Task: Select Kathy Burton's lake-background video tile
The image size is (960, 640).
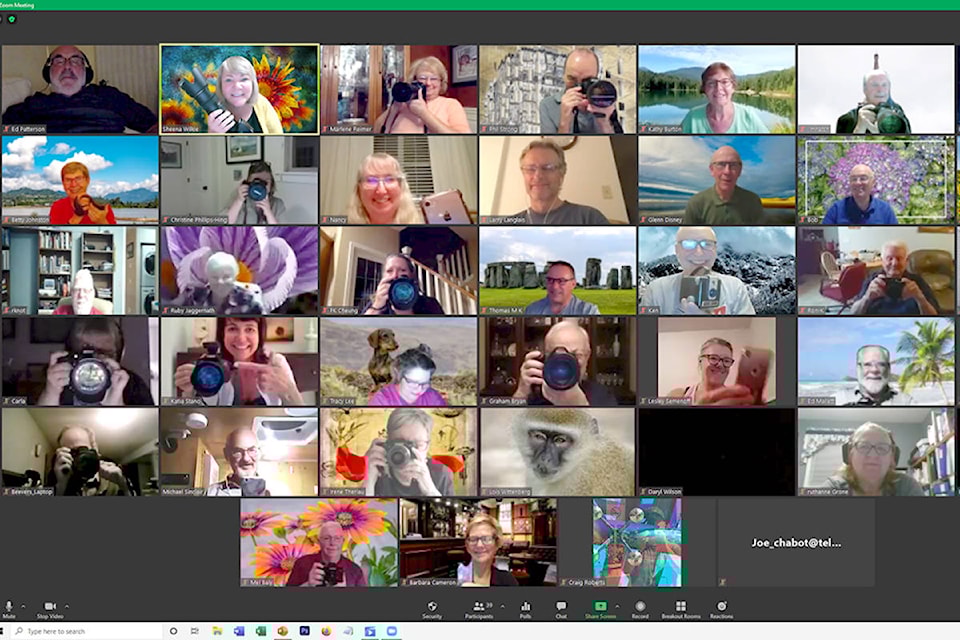Action: 717,89
